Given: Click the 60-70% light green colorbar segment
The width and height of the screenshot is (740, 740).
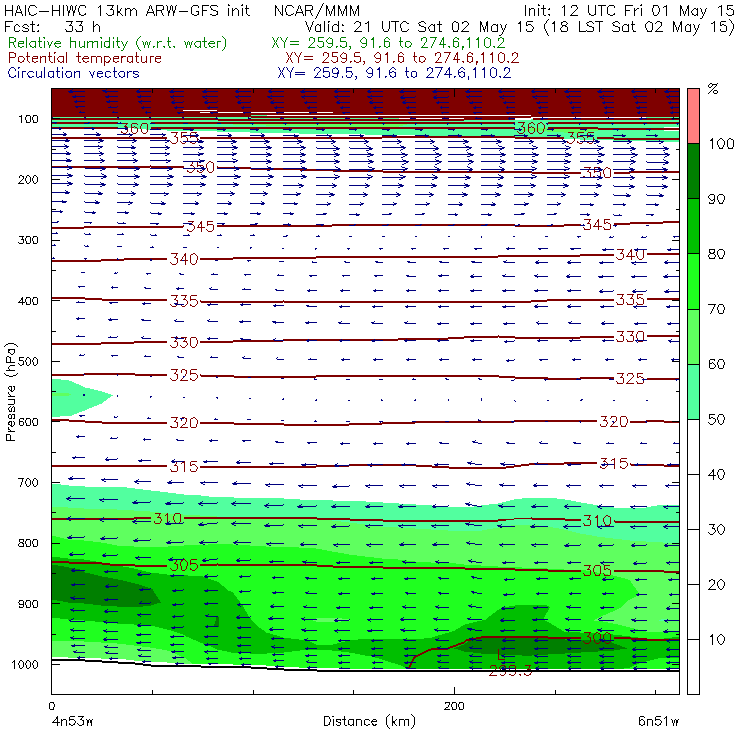Looking at the screenshot, I should 693,336.
